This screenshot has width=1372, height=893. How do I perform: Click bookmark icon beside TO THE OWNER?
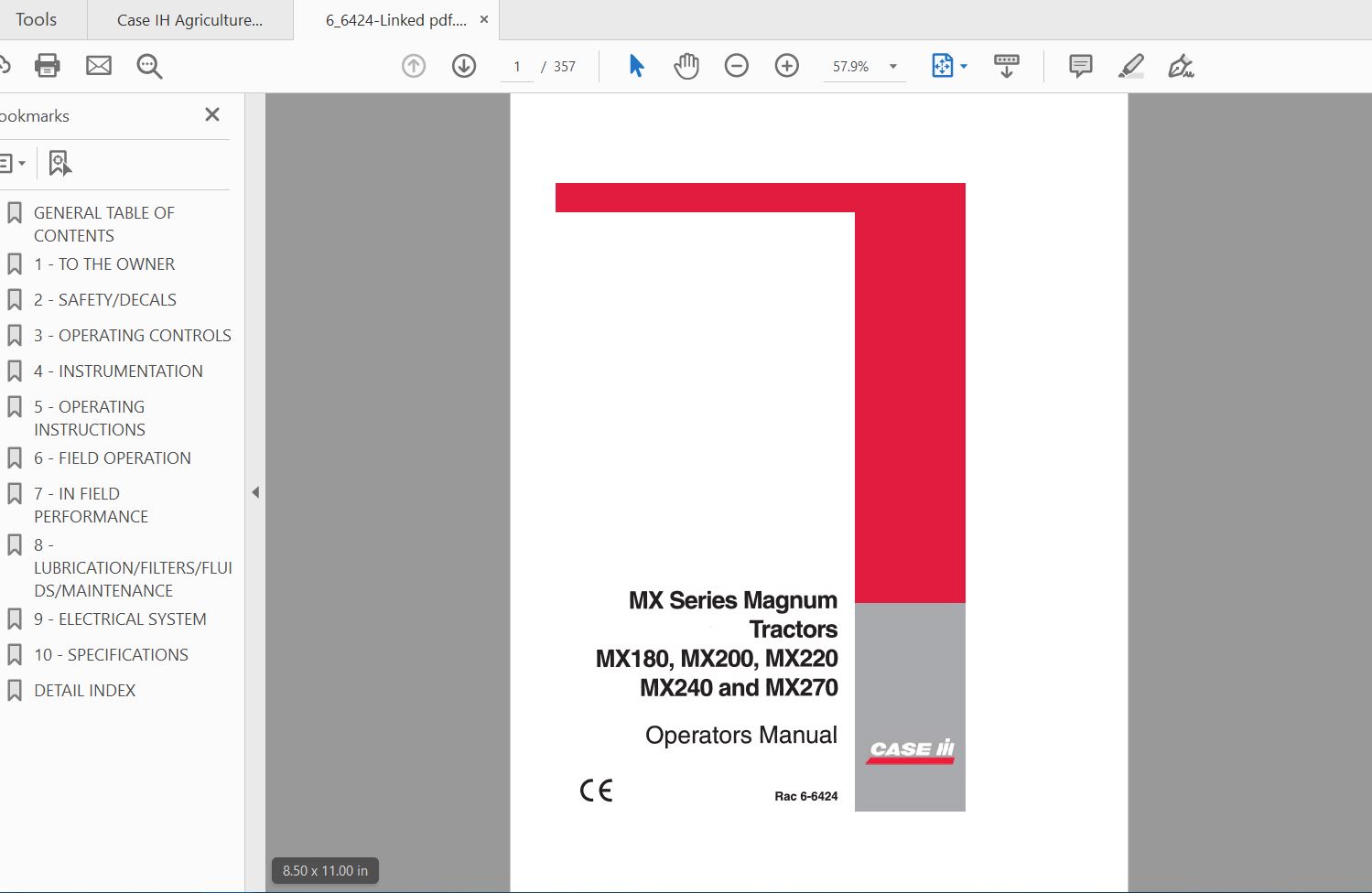pyautogui.click(x=15, y=264)
